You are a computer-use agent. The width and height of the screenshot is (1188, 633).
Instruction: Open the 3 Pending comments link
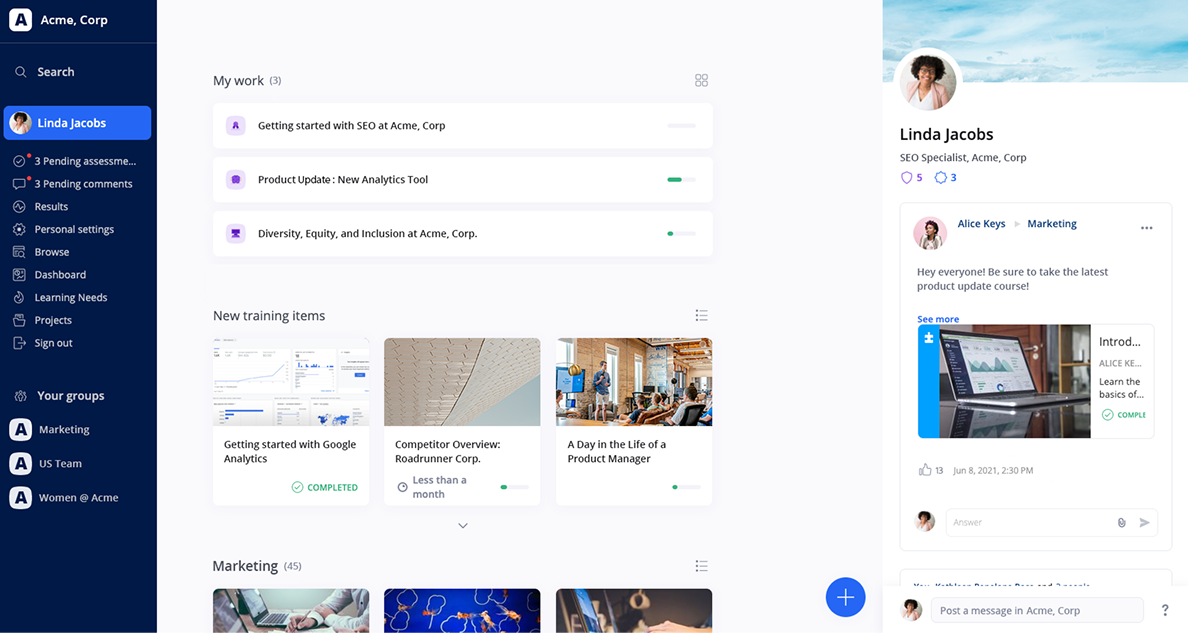click(x=84, y=183)
